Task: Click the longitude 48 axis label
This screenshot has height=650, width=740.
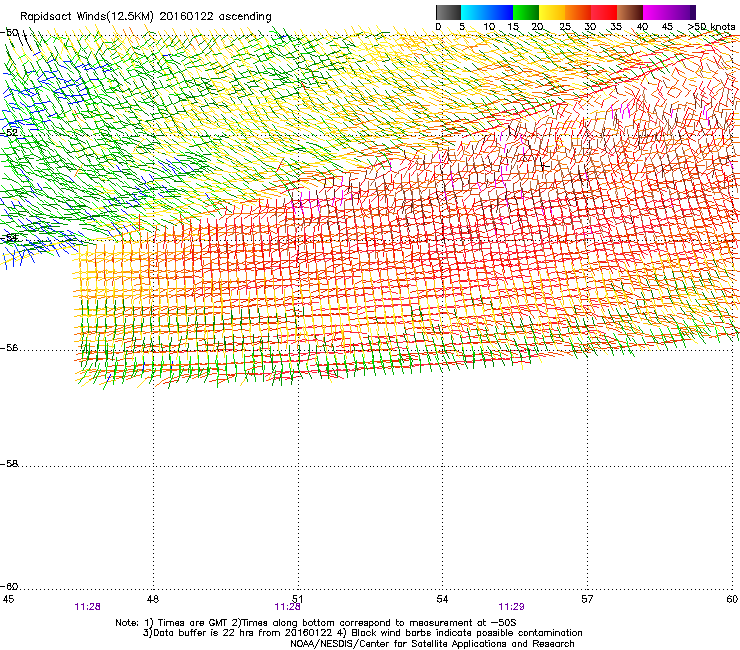Action: click(152, 599)
